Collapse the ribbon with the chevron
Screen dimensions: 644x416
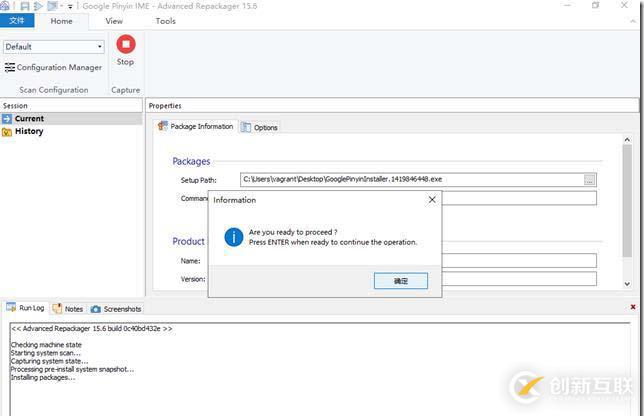point(632,21)
